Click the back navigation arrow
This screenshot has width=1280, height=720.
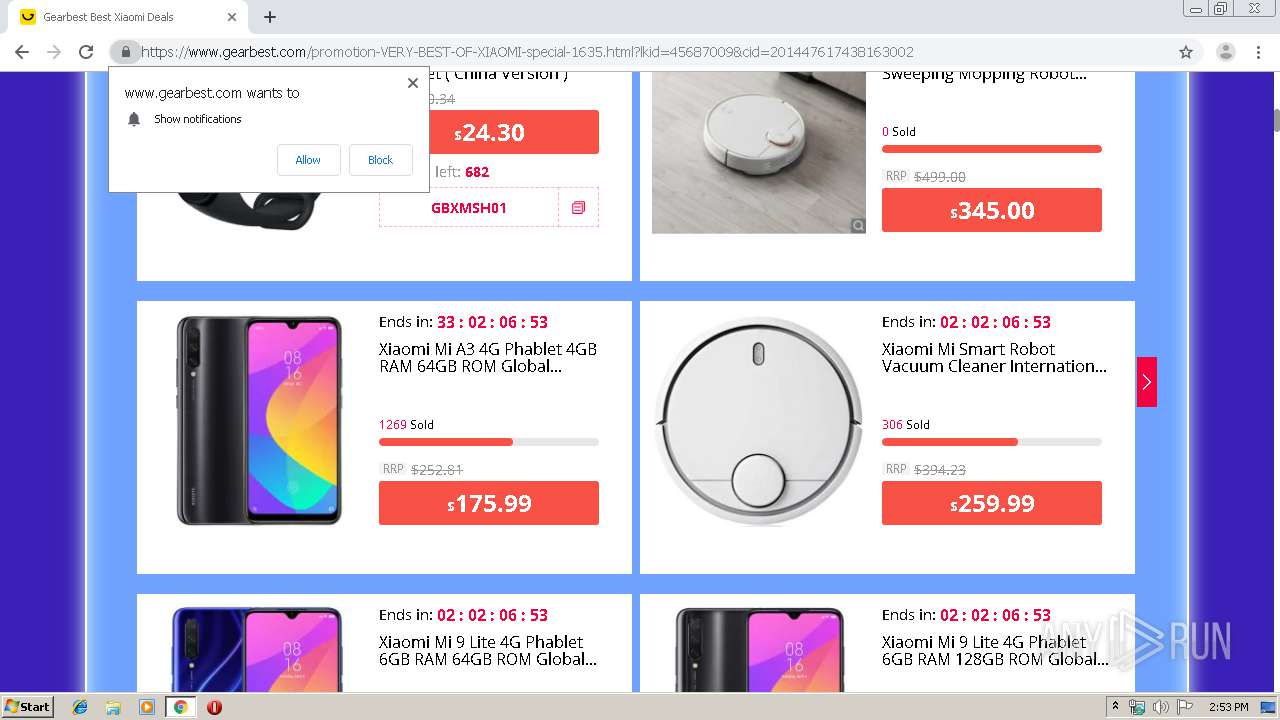(x=22, y=52)
